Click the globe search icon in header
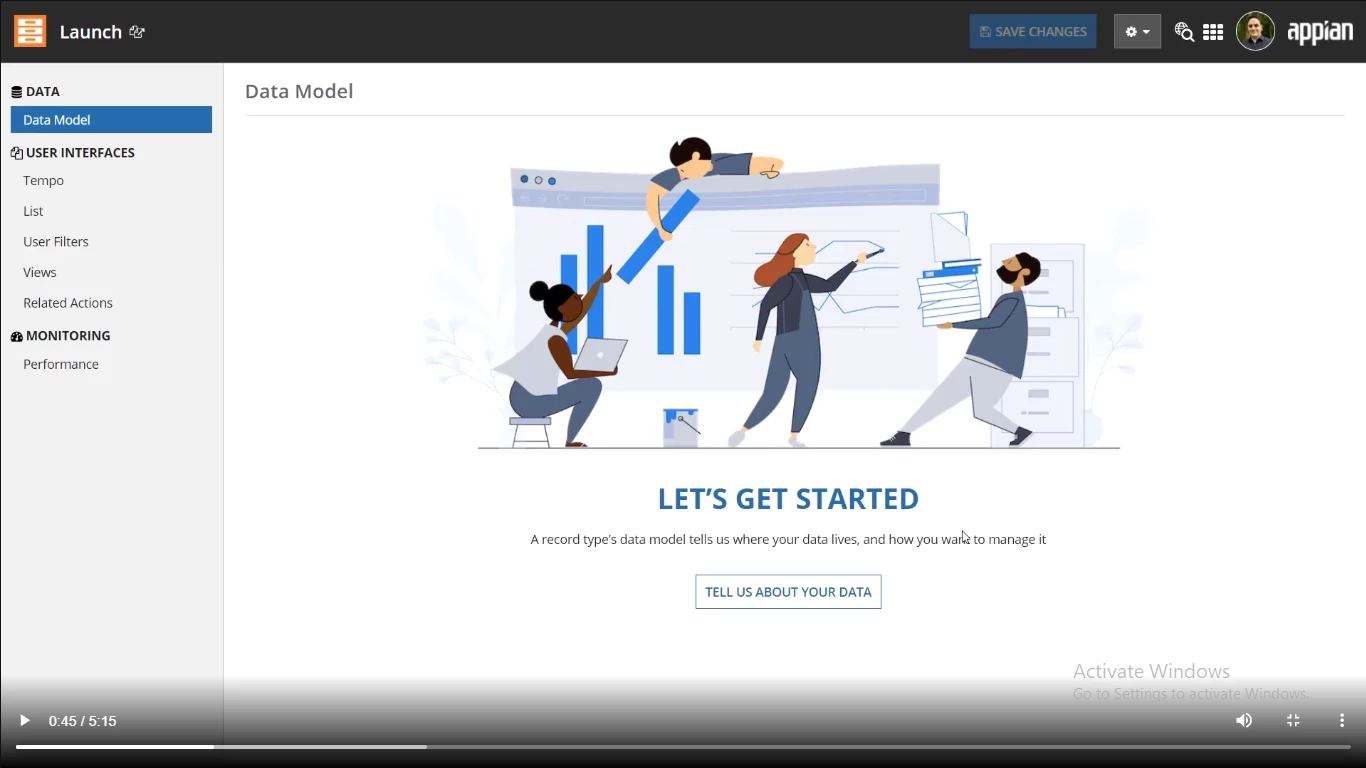Screen dimensions: 1366x768 tap(1184, 32)
